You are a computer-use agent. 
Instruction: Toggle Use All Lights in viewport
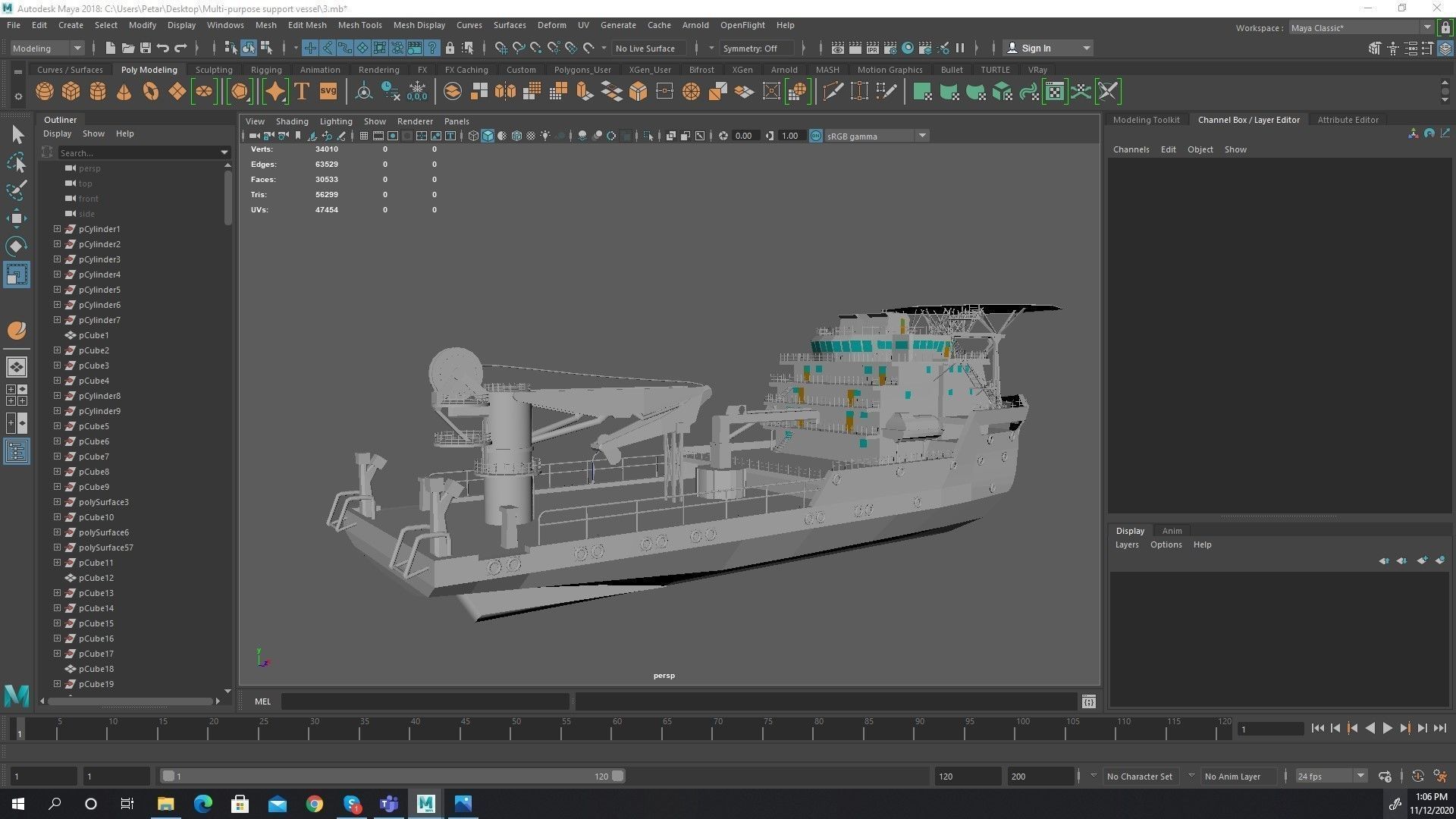pos(545,136)
